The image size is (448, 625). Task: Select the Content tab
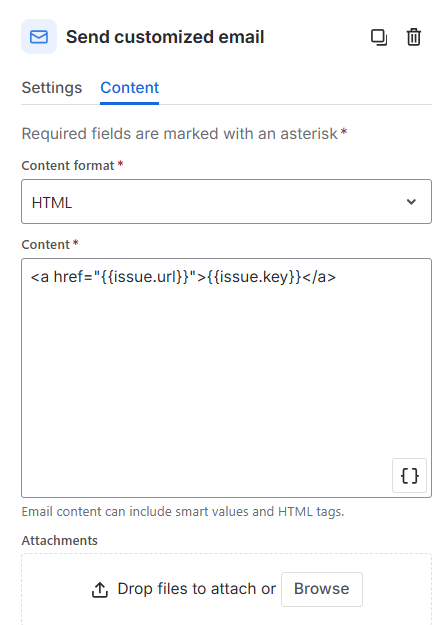tap(130, 88)
